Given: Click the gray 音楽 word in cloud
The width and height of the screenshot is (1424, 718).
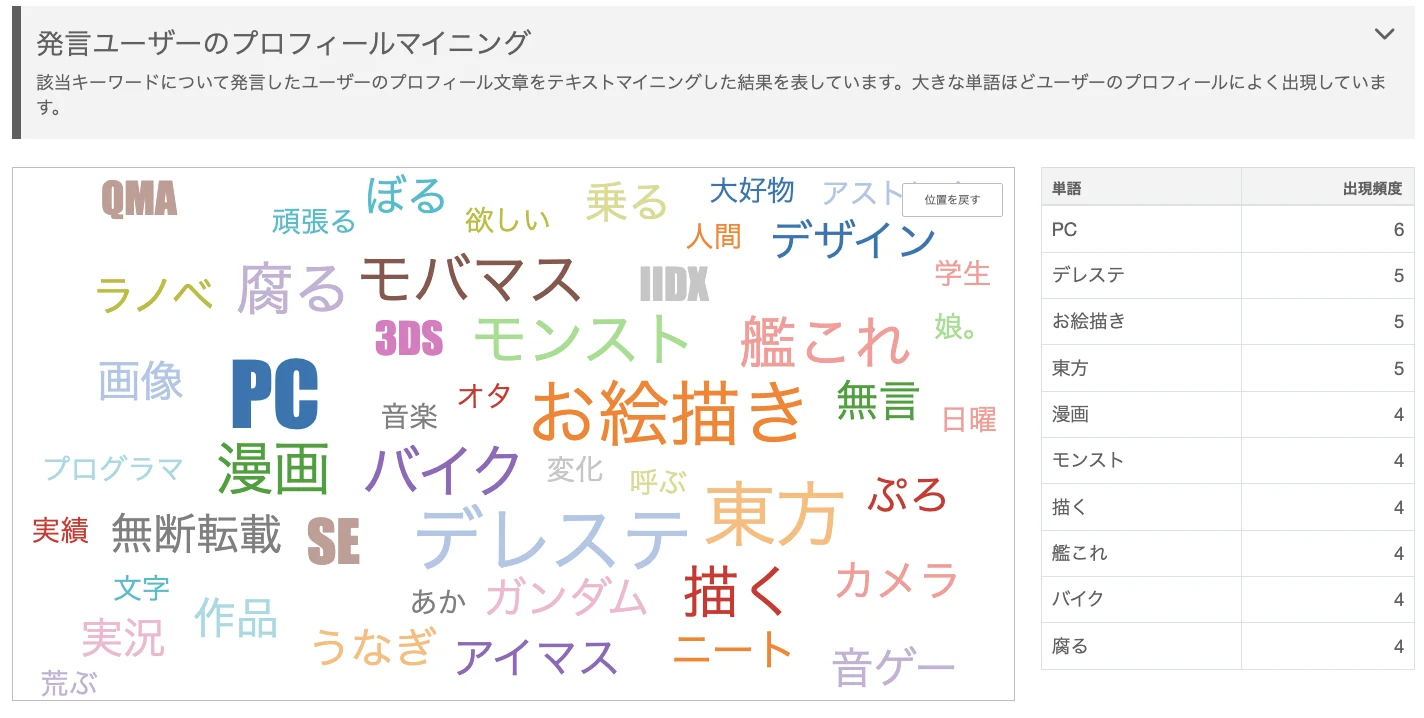Looking at the screenshot, I should [410, 416].
